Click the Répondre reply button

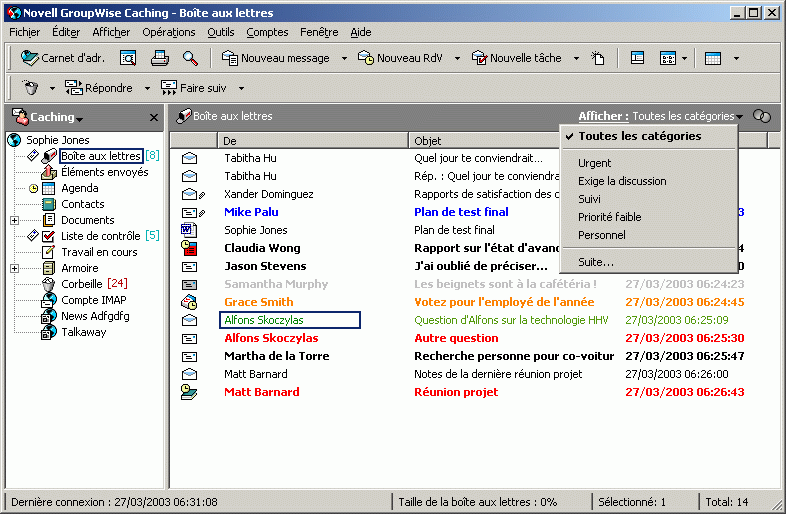coord(99,88)
